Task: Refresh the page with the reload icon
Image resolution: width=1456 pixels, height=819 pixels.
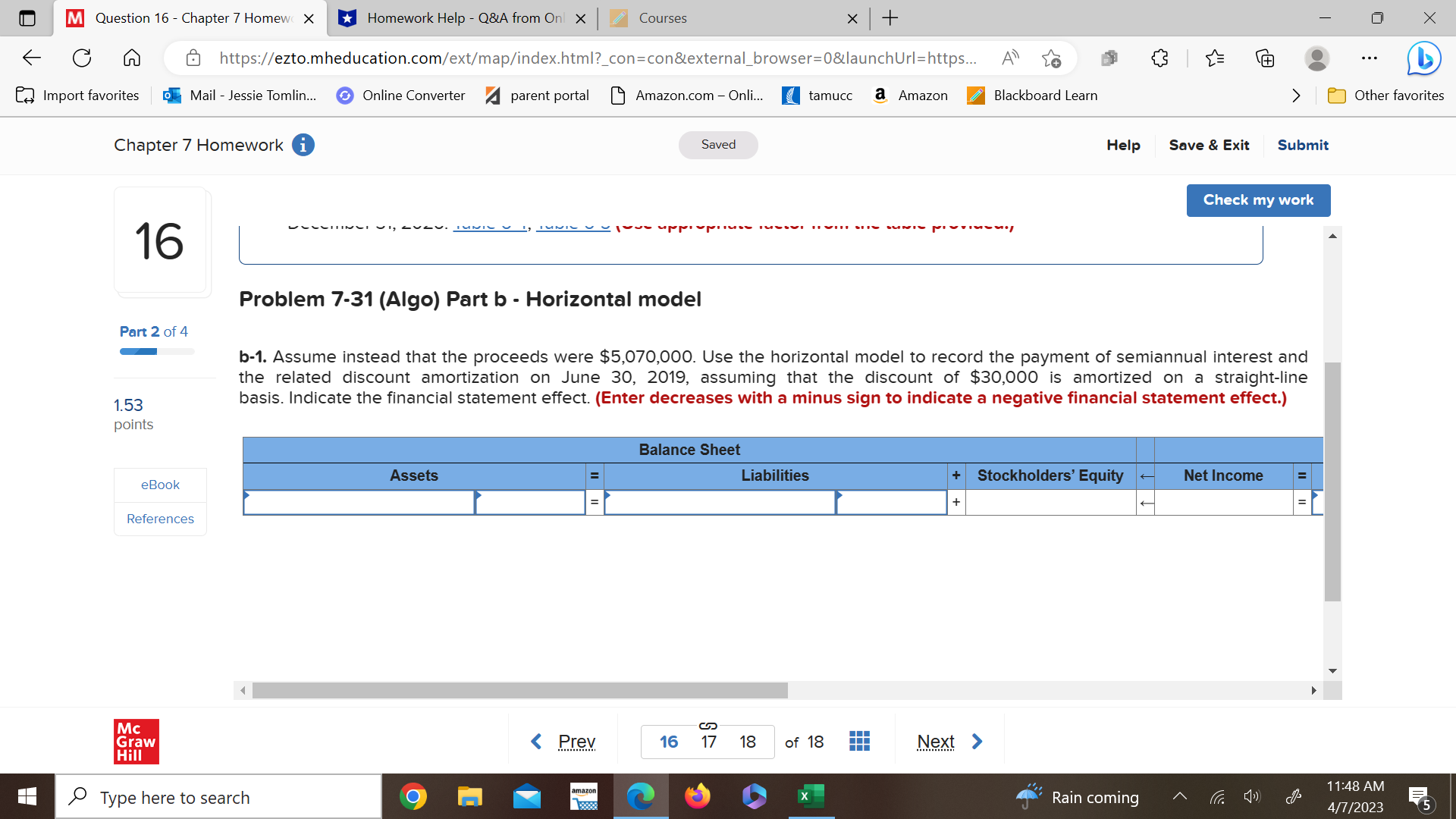Action: tap(82, 58)
